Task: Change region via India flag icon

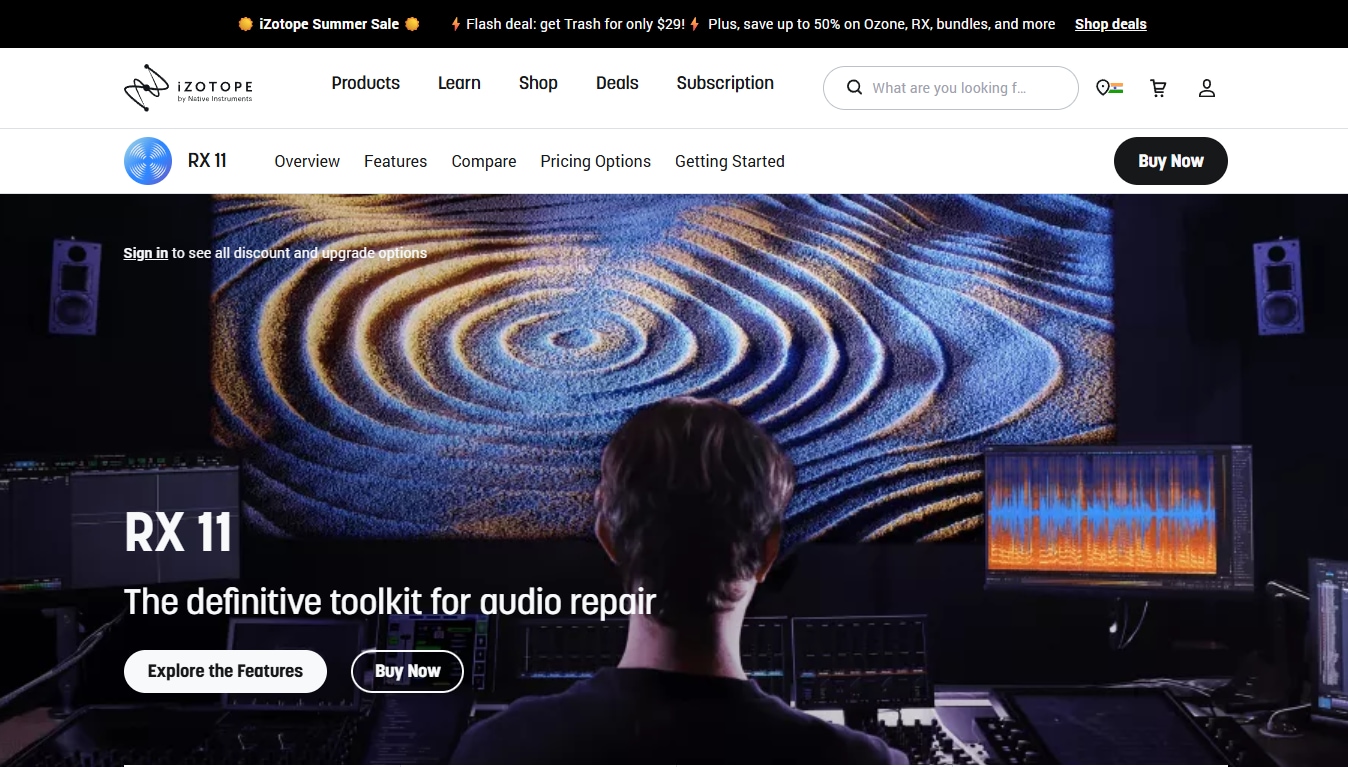Action: pos(1109,88)
